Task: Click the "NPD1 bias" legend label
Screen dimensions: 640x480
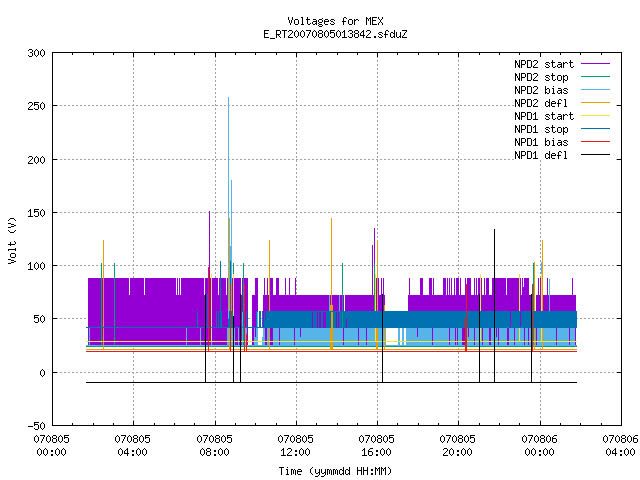Action: coord(541,142)
